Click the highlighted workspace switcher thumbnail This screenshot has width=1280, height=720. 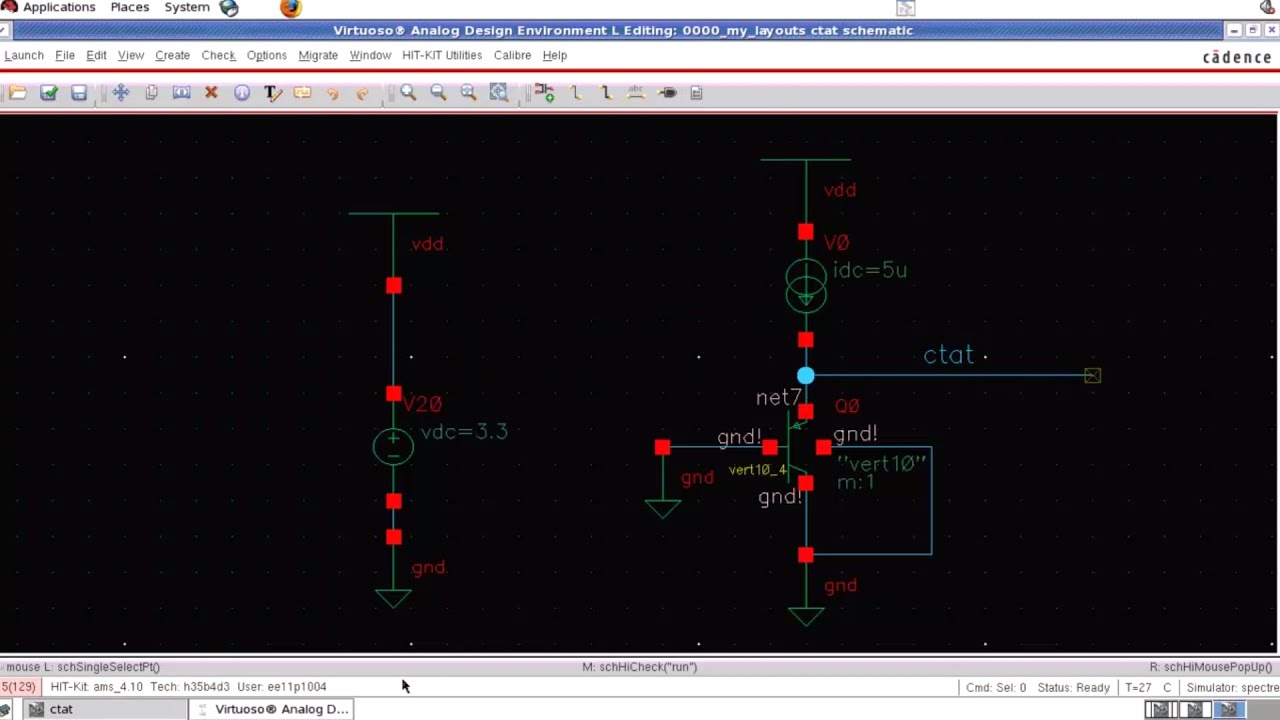pos(1231,709)
